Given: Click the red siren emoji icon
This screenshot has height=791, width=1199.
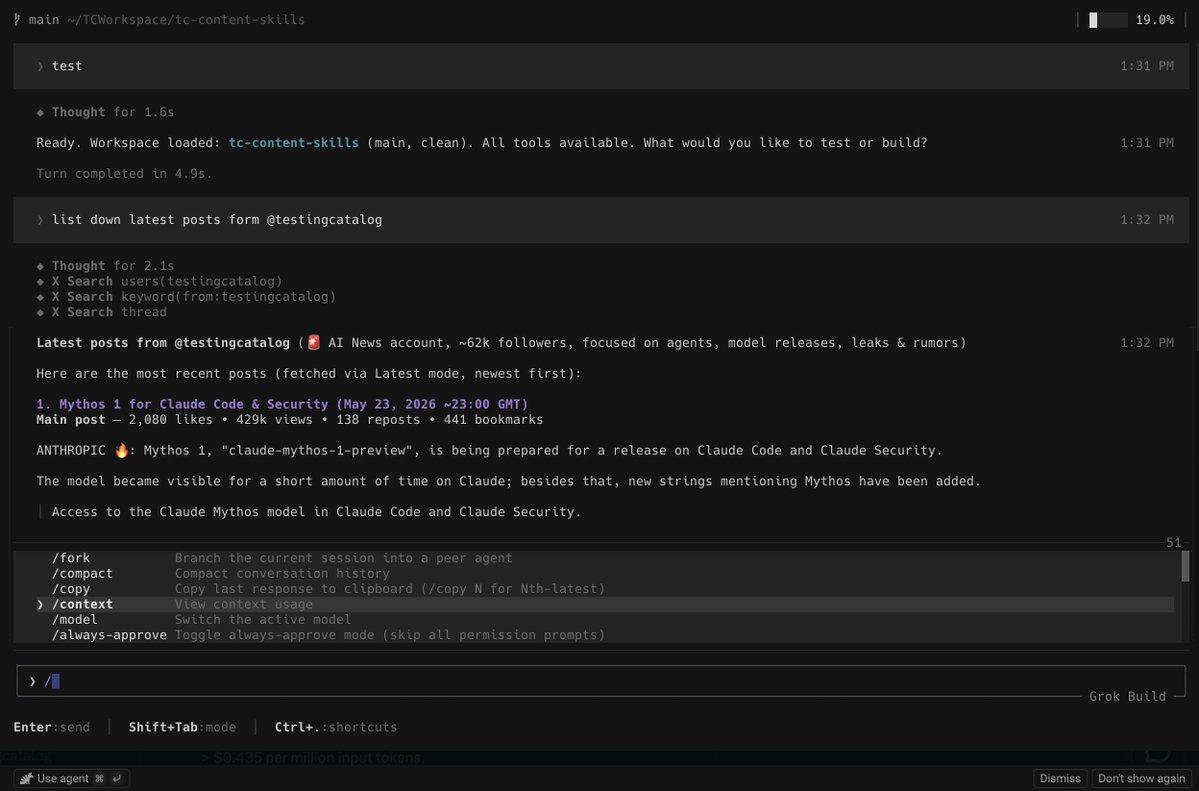Looking at the screenshot, I should coord(314,343).
